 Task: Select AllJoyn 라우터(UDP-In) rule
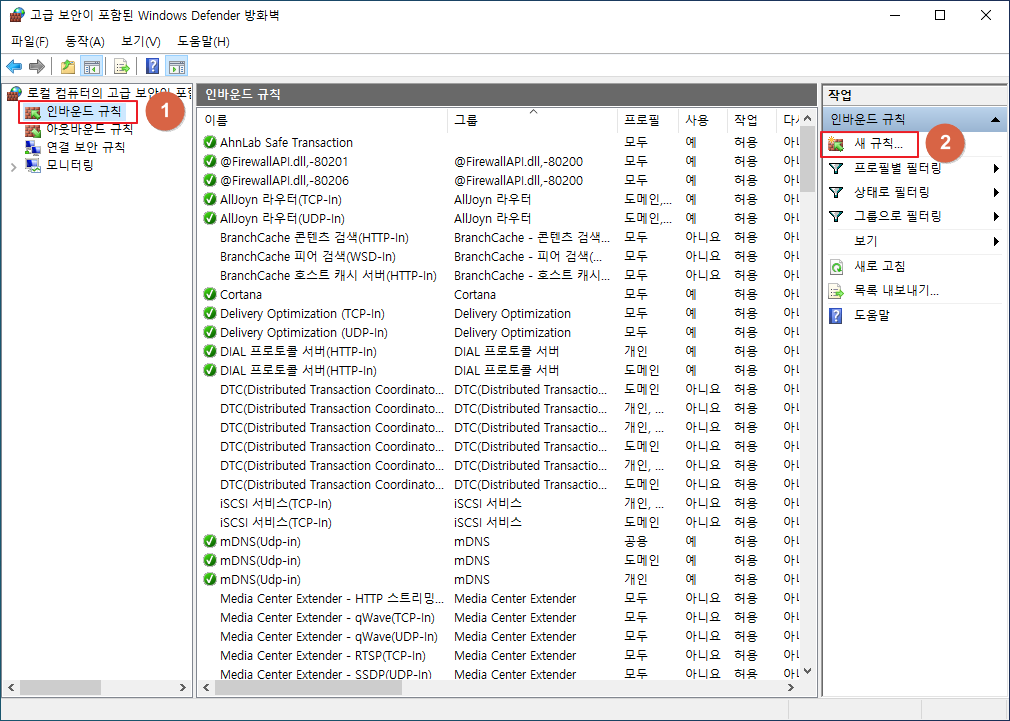[282, 218]
